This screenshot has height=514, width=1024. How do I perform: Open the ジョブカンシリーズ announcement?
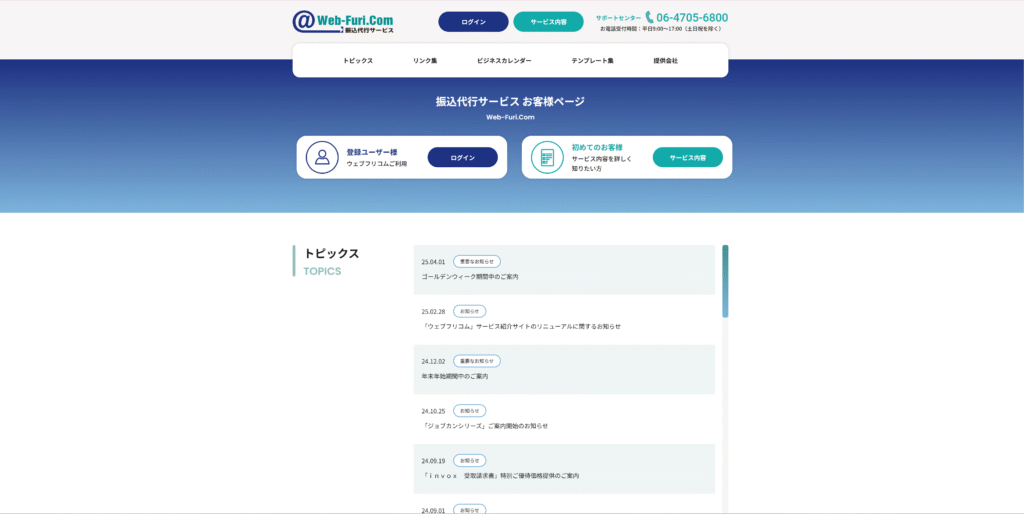point(485,426)
